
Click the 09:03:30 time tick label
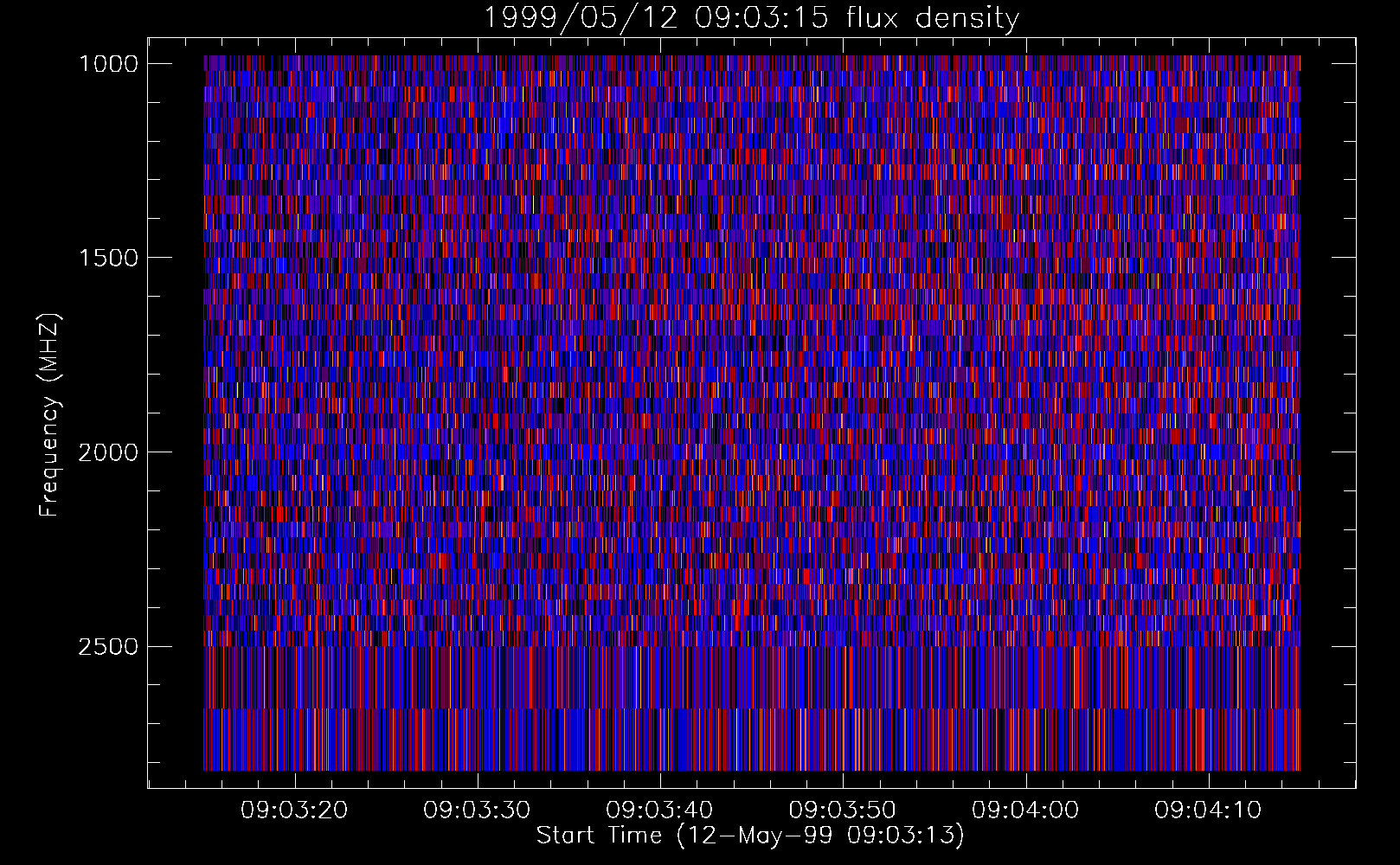tap(477, 811)
